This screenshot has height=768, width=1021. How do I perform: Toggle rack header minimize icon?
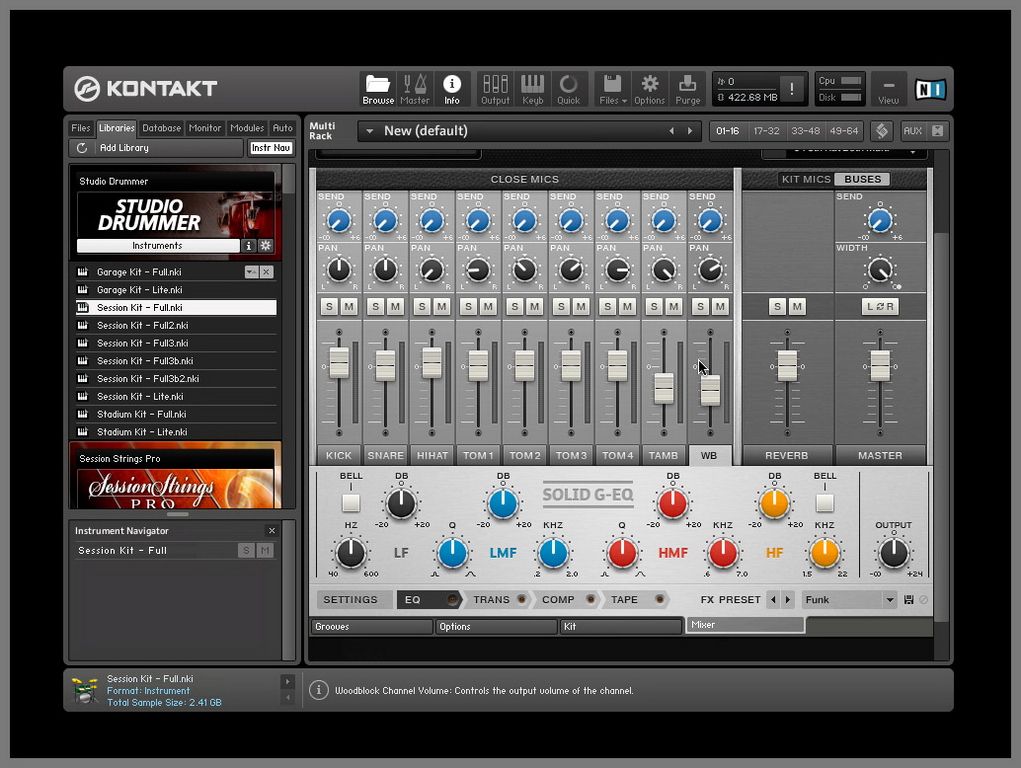882,131
